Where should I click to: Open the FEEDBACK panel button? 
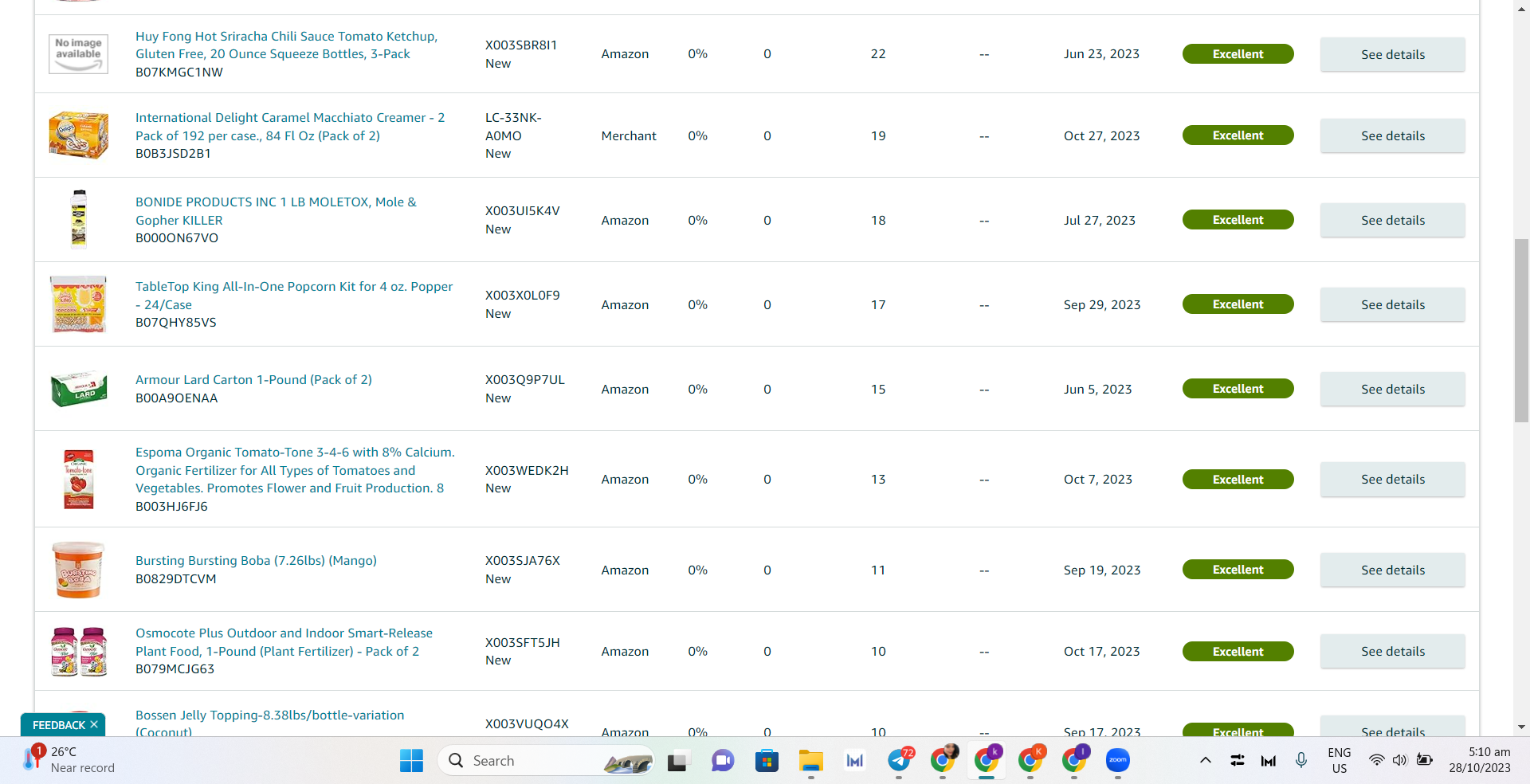point(58,725)
